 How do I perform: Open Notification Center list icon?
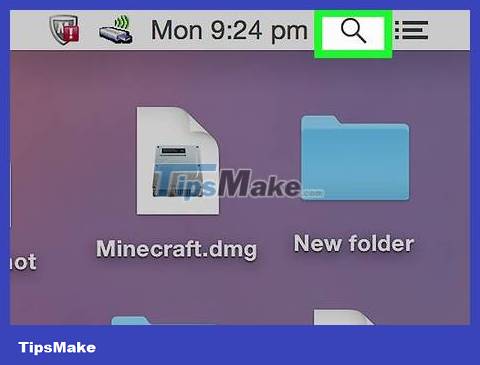point(412,30)
